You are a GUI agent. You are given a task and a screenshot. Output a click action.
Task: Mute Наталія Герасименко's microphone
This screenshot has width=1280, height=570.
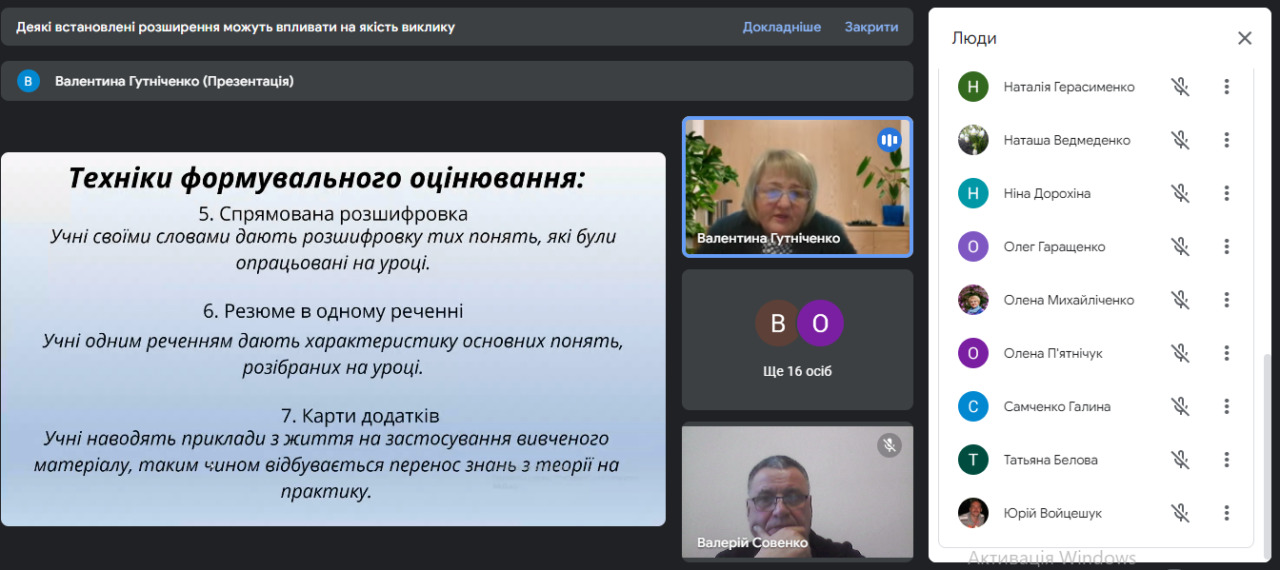pos(1181,87)
